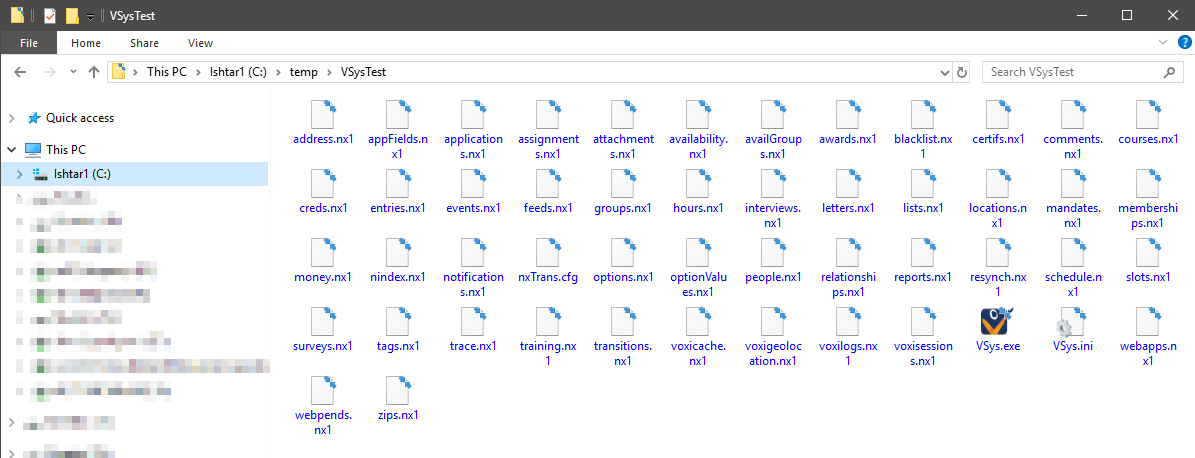Click the temp folder in breadcrumb path
Screen dimensions: 1195x458
click(303, 72)
